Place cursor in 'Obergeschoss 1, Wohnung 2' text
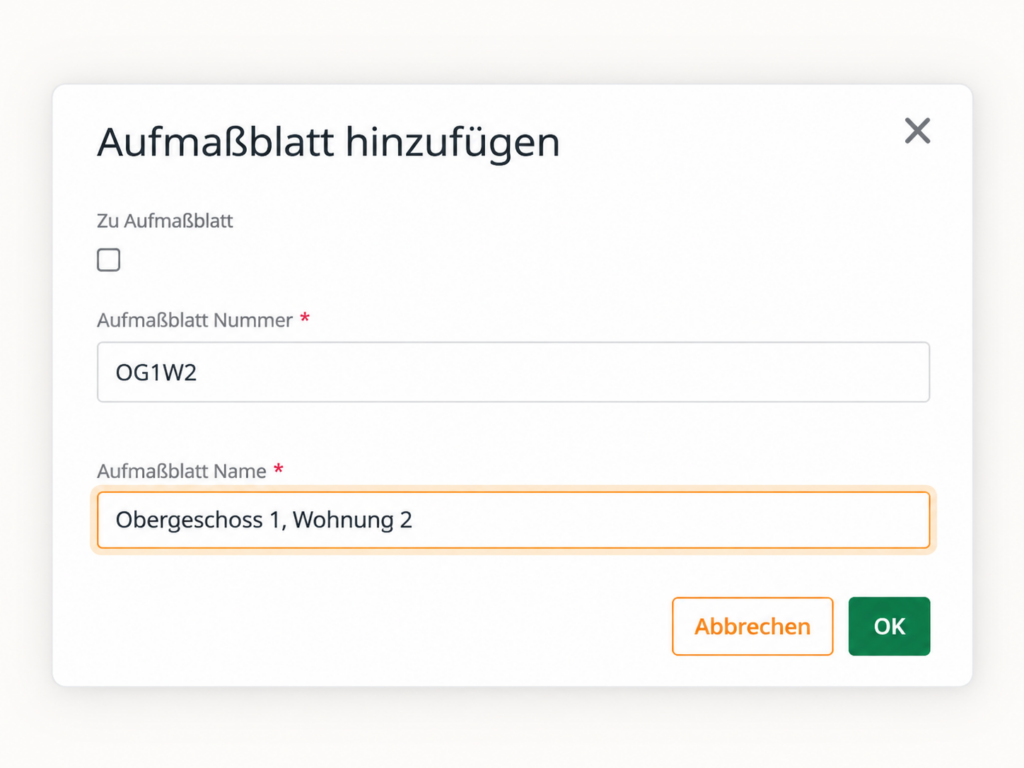 [x=264, y=520]
